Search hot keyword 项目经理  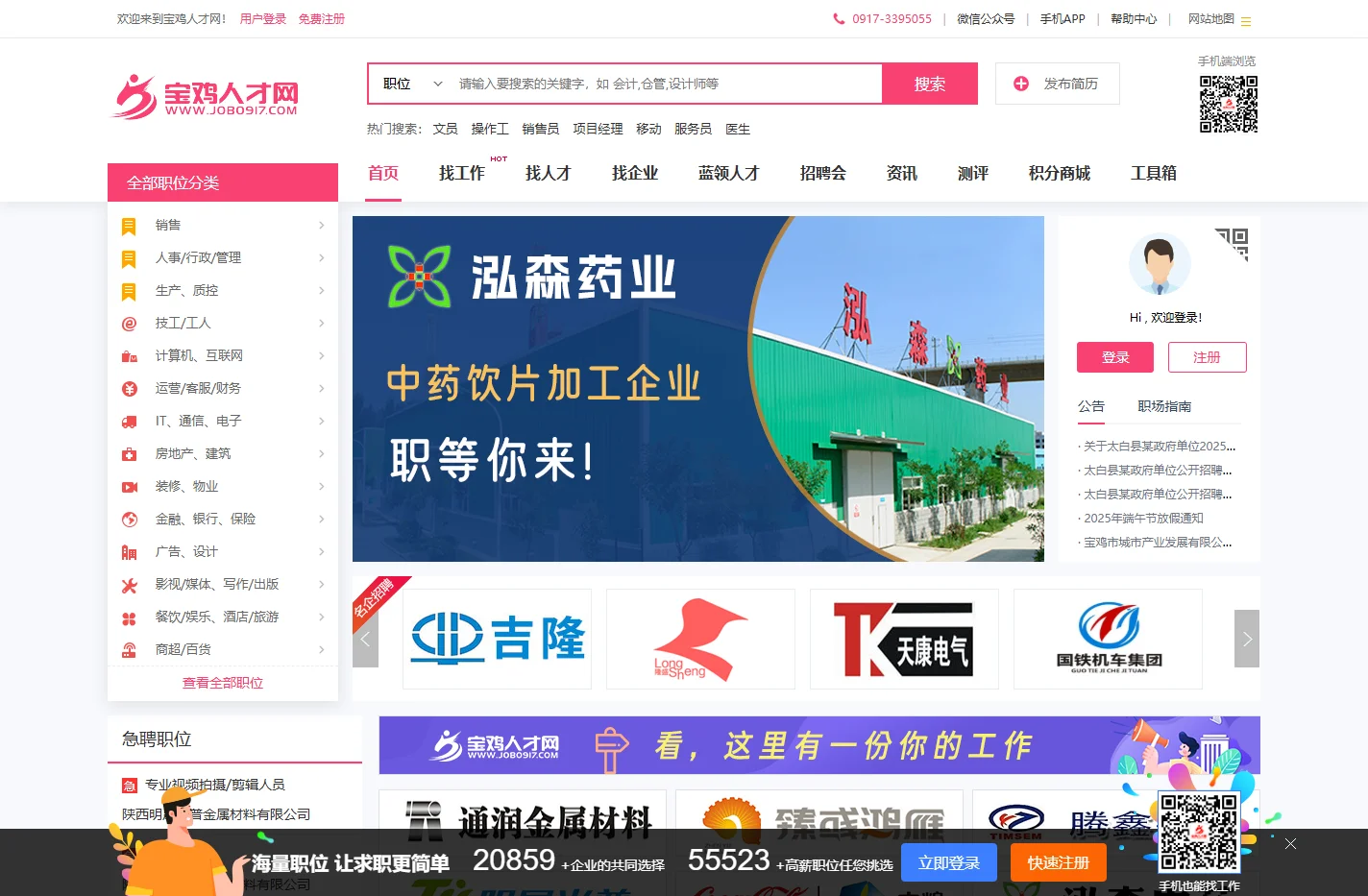coord(598,129)
